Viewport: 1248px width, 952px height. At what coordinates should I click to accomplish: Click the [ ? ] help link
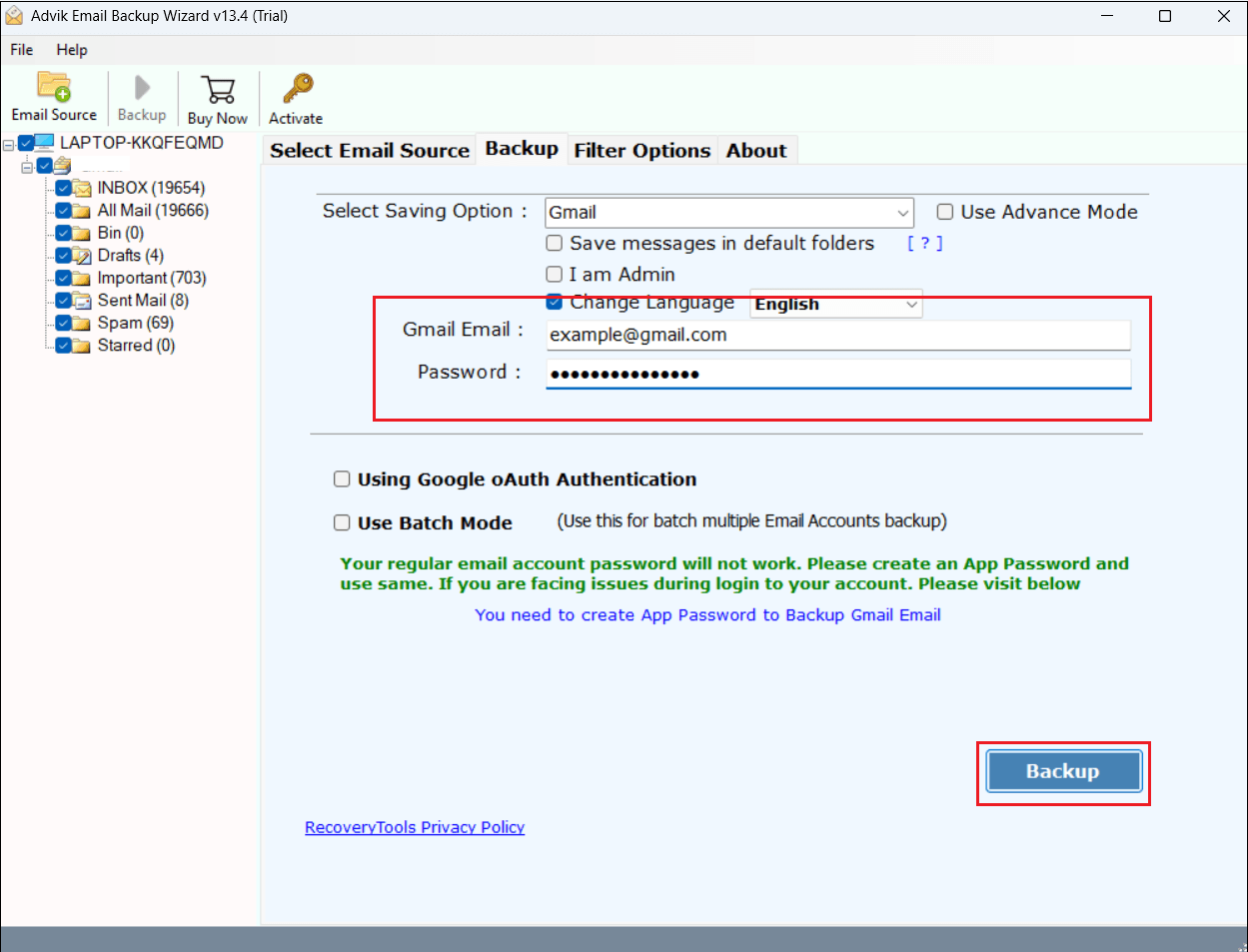tap(924, 243)
